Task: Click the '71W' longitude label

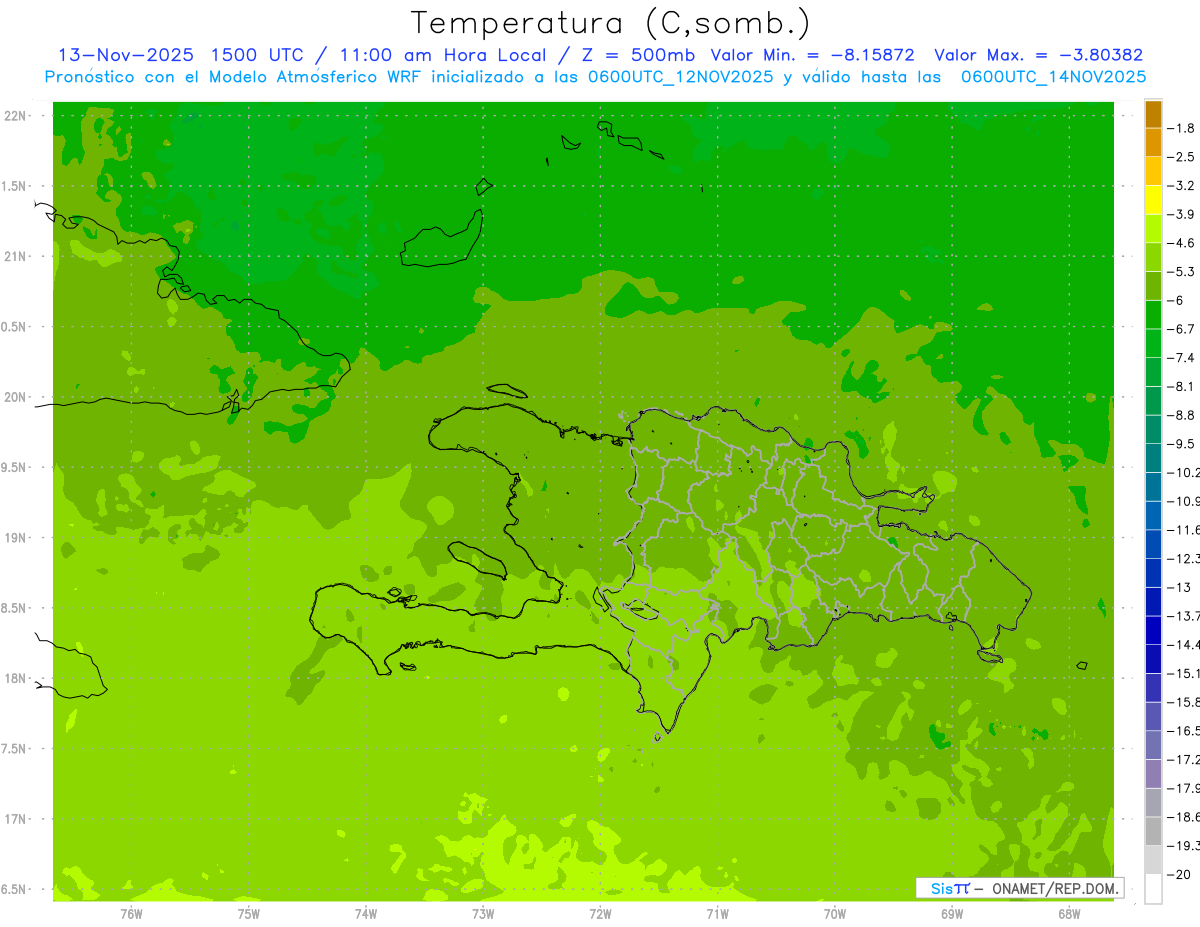Action: point(717,914)
